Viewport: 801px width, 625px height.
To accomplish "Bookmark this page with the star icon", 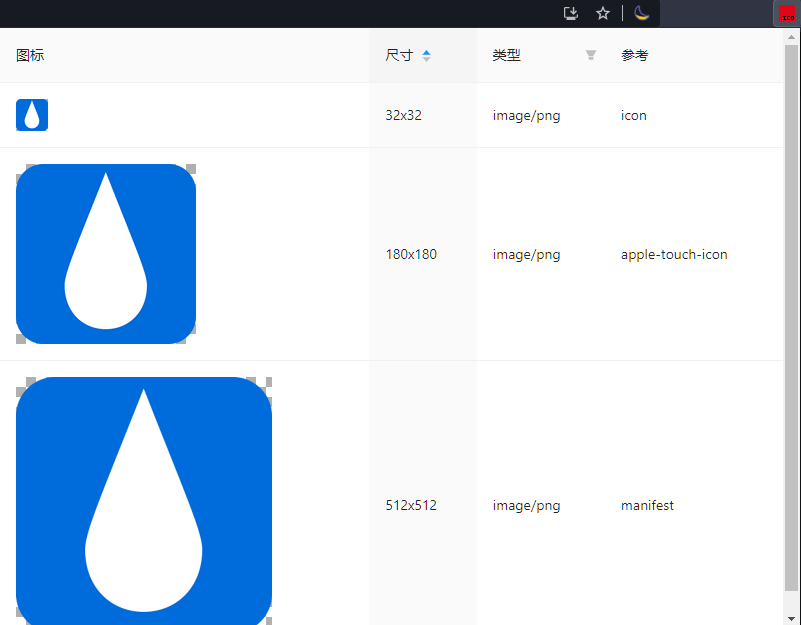I will [x=603, y=13].
